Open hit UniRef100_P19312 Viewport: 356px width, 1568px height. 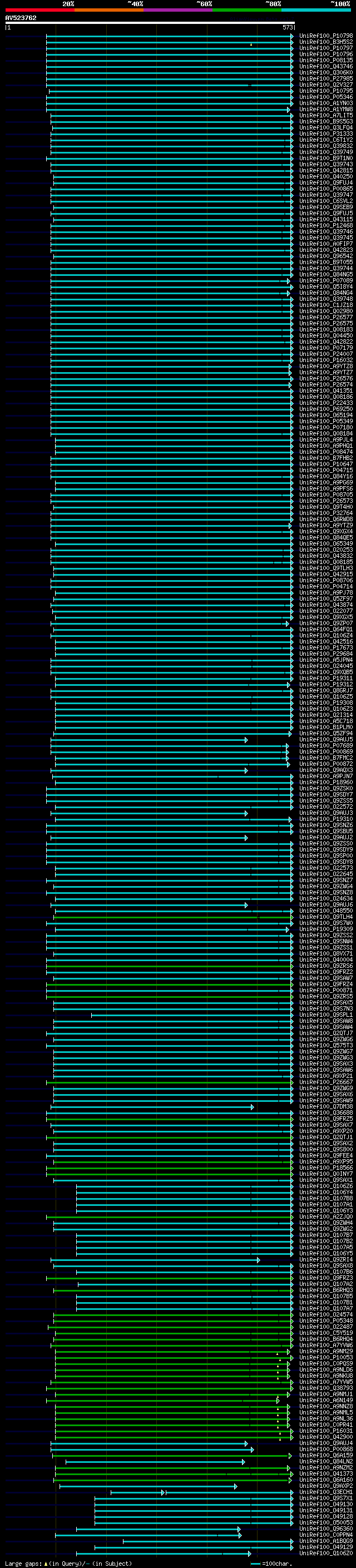pyautogui.click(x=325, y=685)
